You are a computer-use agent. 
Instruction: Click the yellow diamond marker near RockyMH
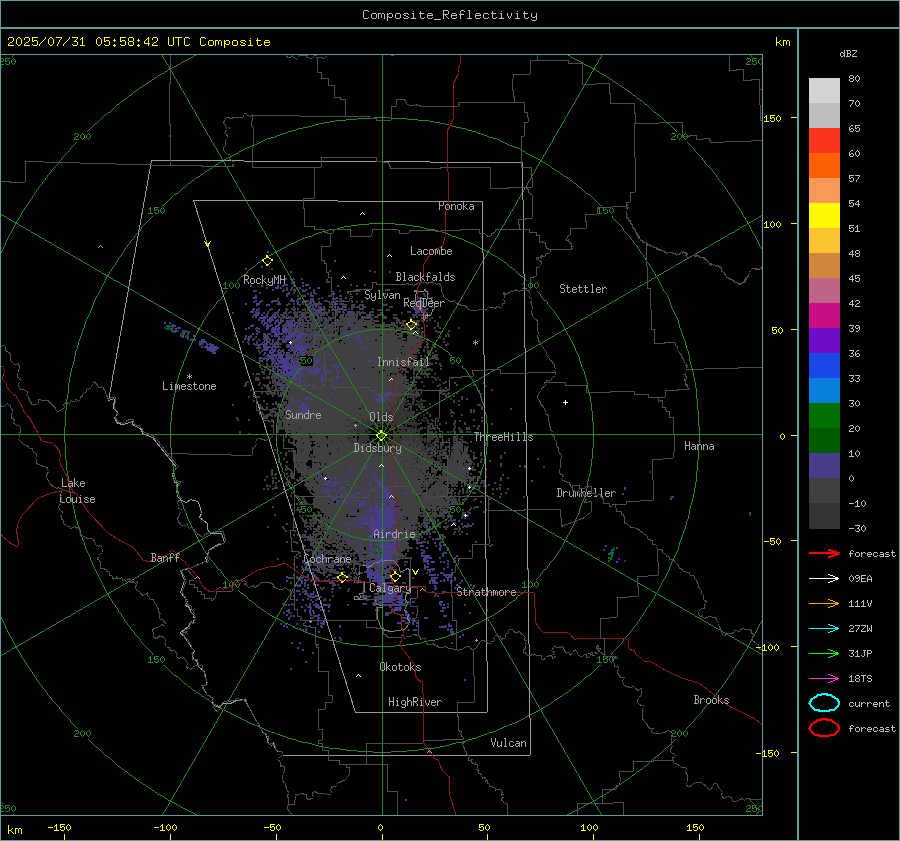[x=267, y=261]
